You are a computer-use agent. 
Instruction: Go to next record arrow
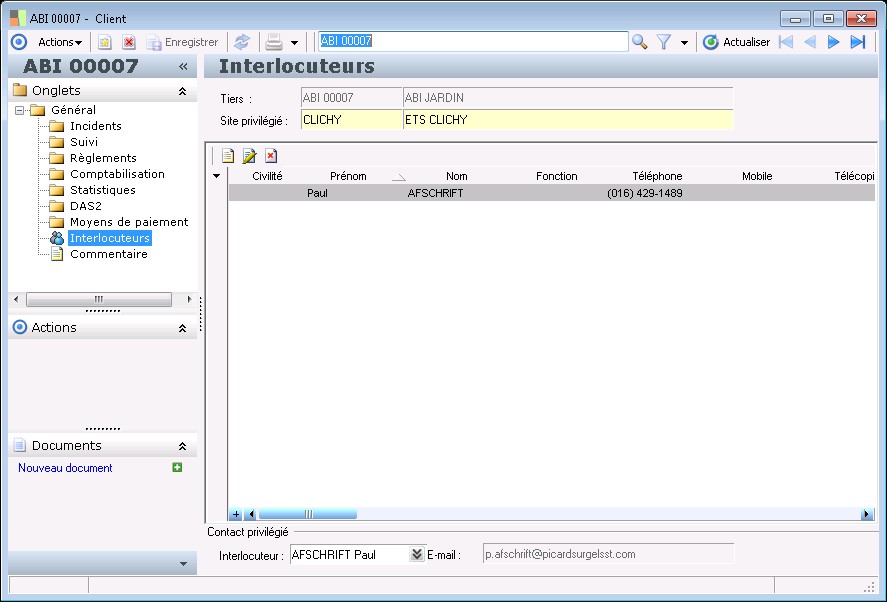pyautogui.click(x=833, y=42)
